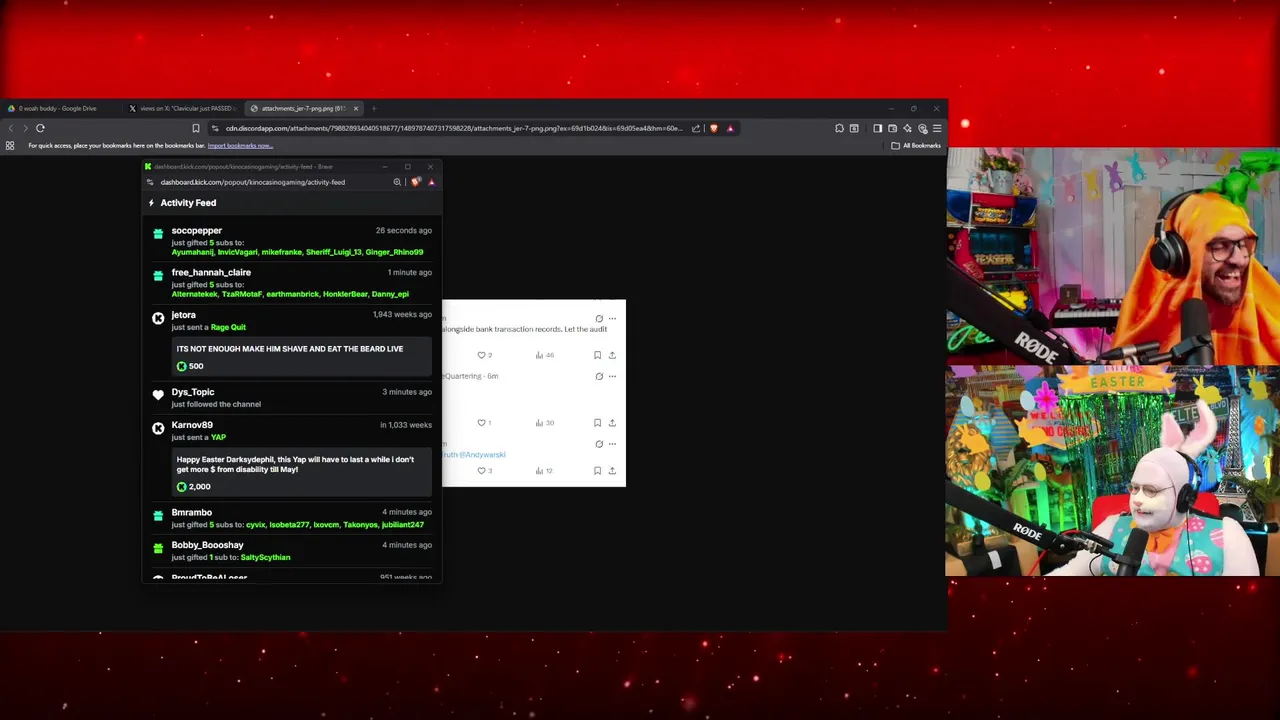Open more options on the Quartering tweet
Viewport: 1280px width, 720px height.
coord(612,377)
